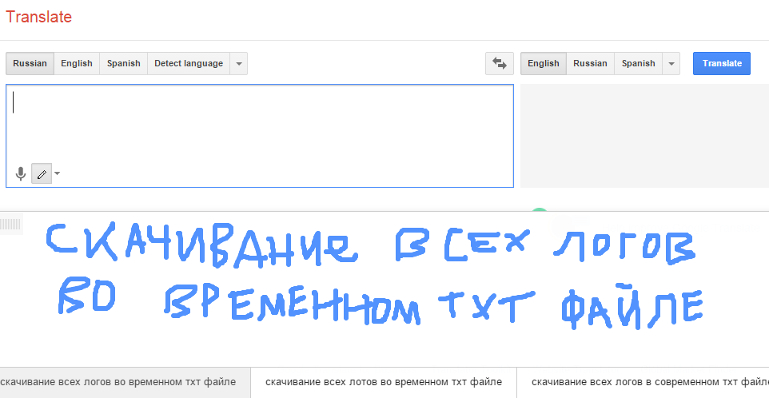Choose Spanish as the source language
Screen dimensions: 769x398
[124, 63]
